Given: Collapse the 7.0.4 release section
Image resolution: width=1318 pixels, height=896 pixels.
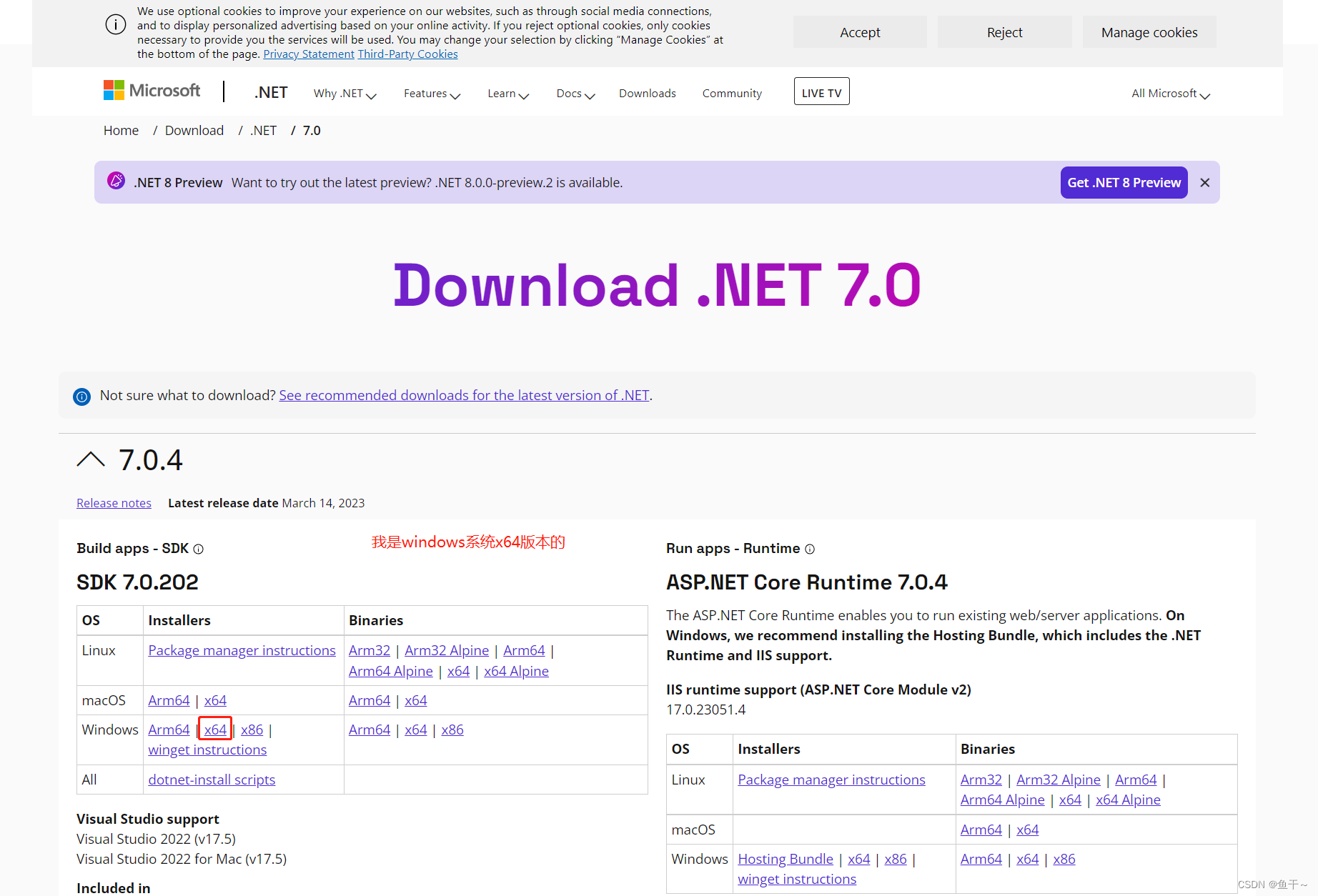Looking at the screenshot, I should click(x=91, y=459).
